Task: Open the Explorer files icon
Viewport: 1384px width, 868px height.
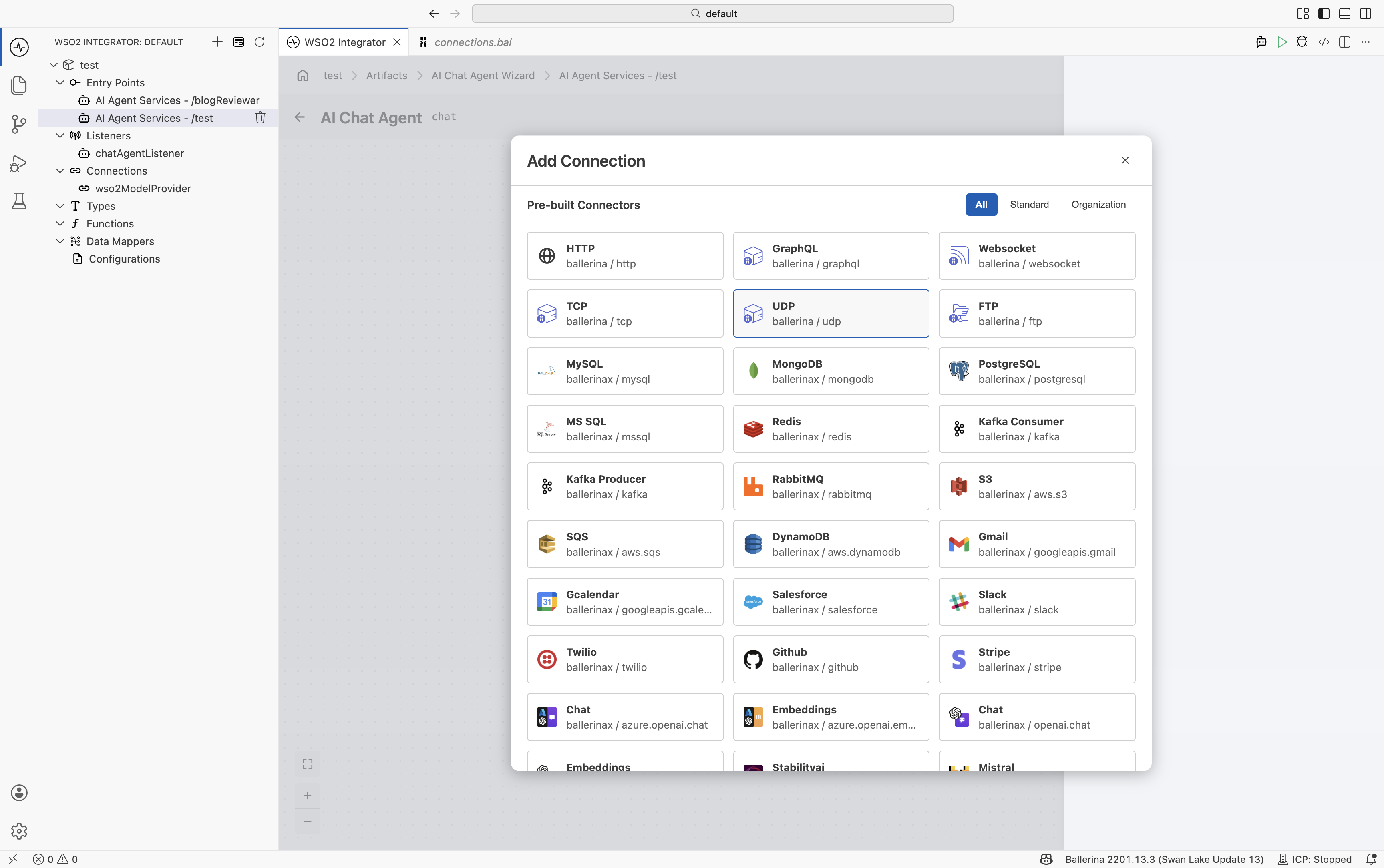Action: tap(19, 86)
